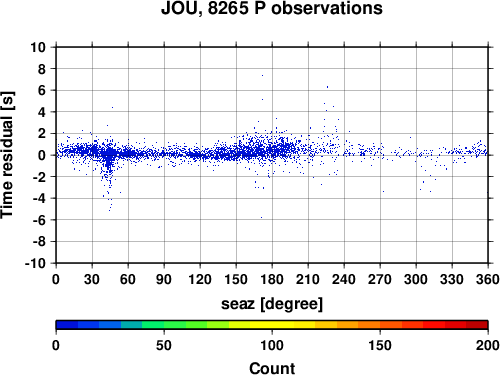Click the dark blue start of colorbar
This screenshot has width=500, height=375.
pos(67,325)
